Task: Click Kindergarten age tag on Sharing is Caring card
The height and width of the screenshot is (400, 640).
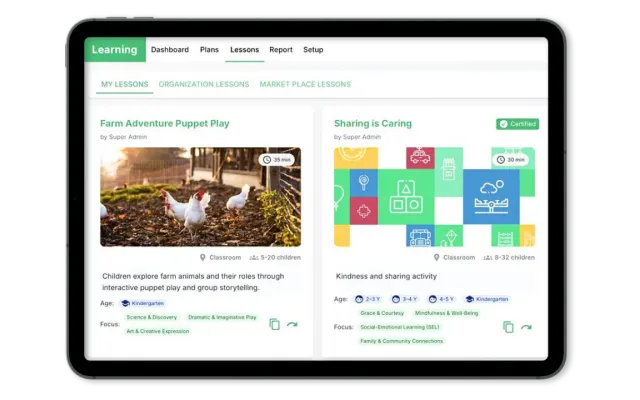Action: [487, 299]
